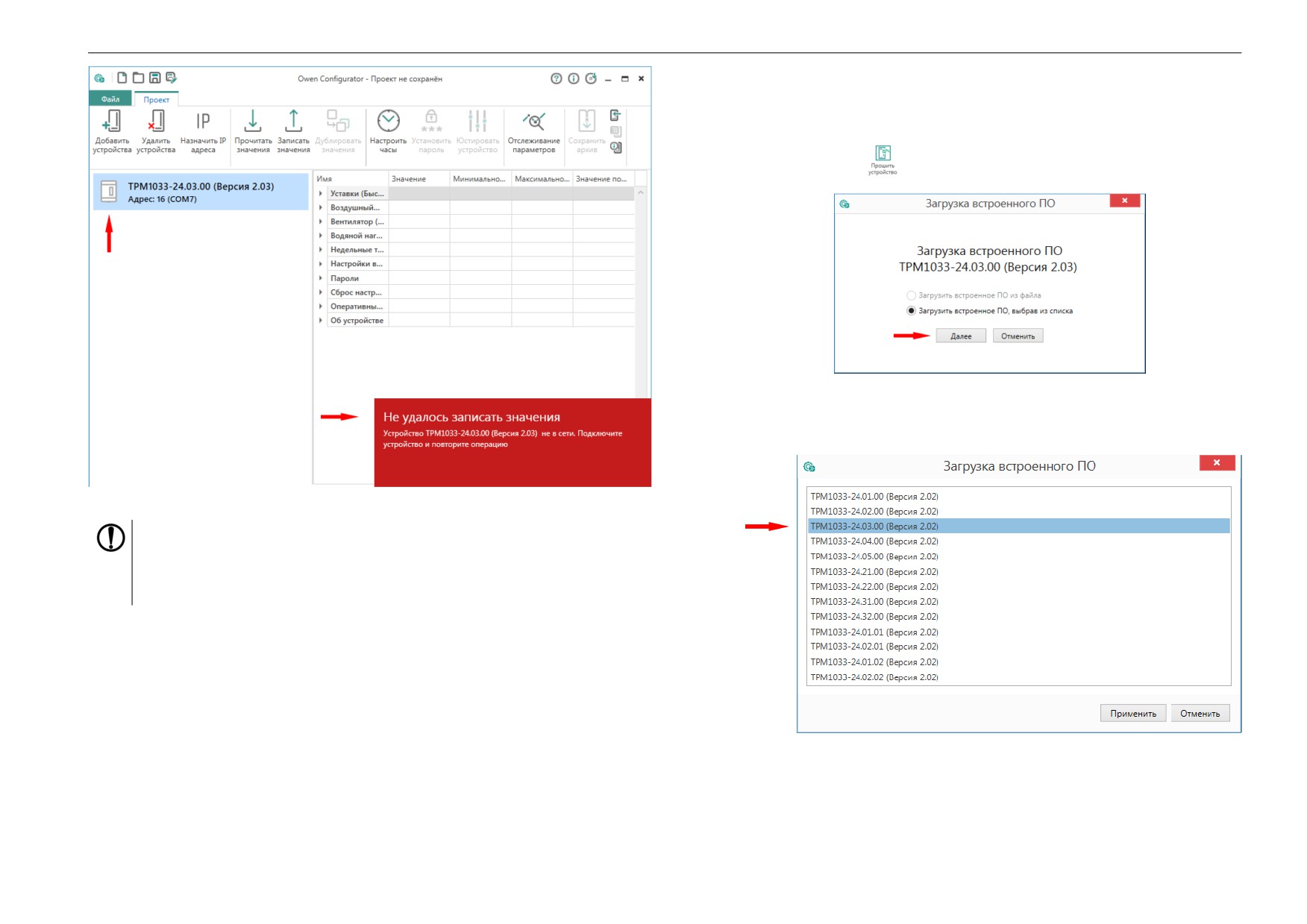Expand the 'Пароли' row
This screenshot has width=1307, height=924.
(x=321, y=278)
